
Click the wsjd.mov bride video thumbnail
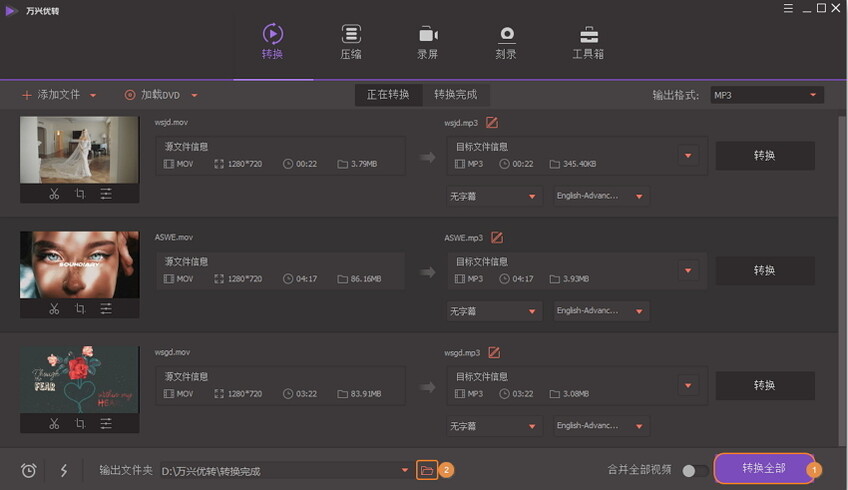80,150
